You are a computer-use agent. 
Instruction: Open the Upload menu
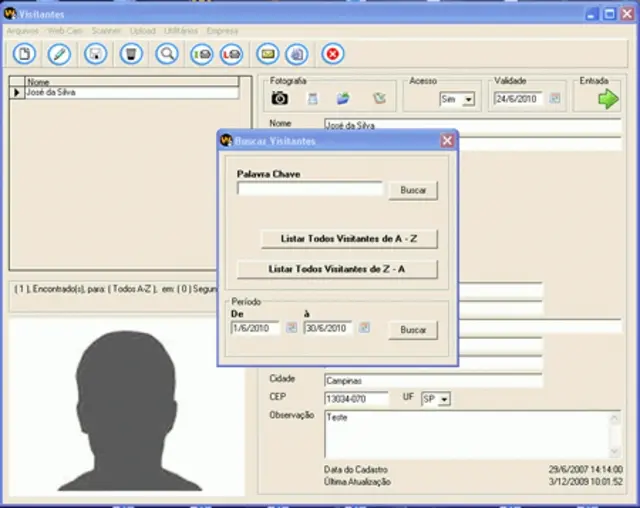click(143, 31)
